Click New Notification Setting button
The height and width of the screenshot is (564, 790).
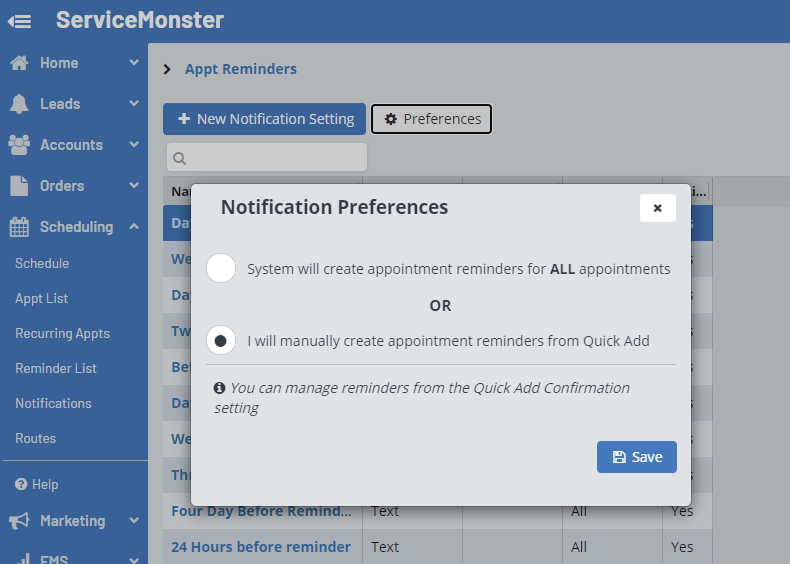[264, 119]
